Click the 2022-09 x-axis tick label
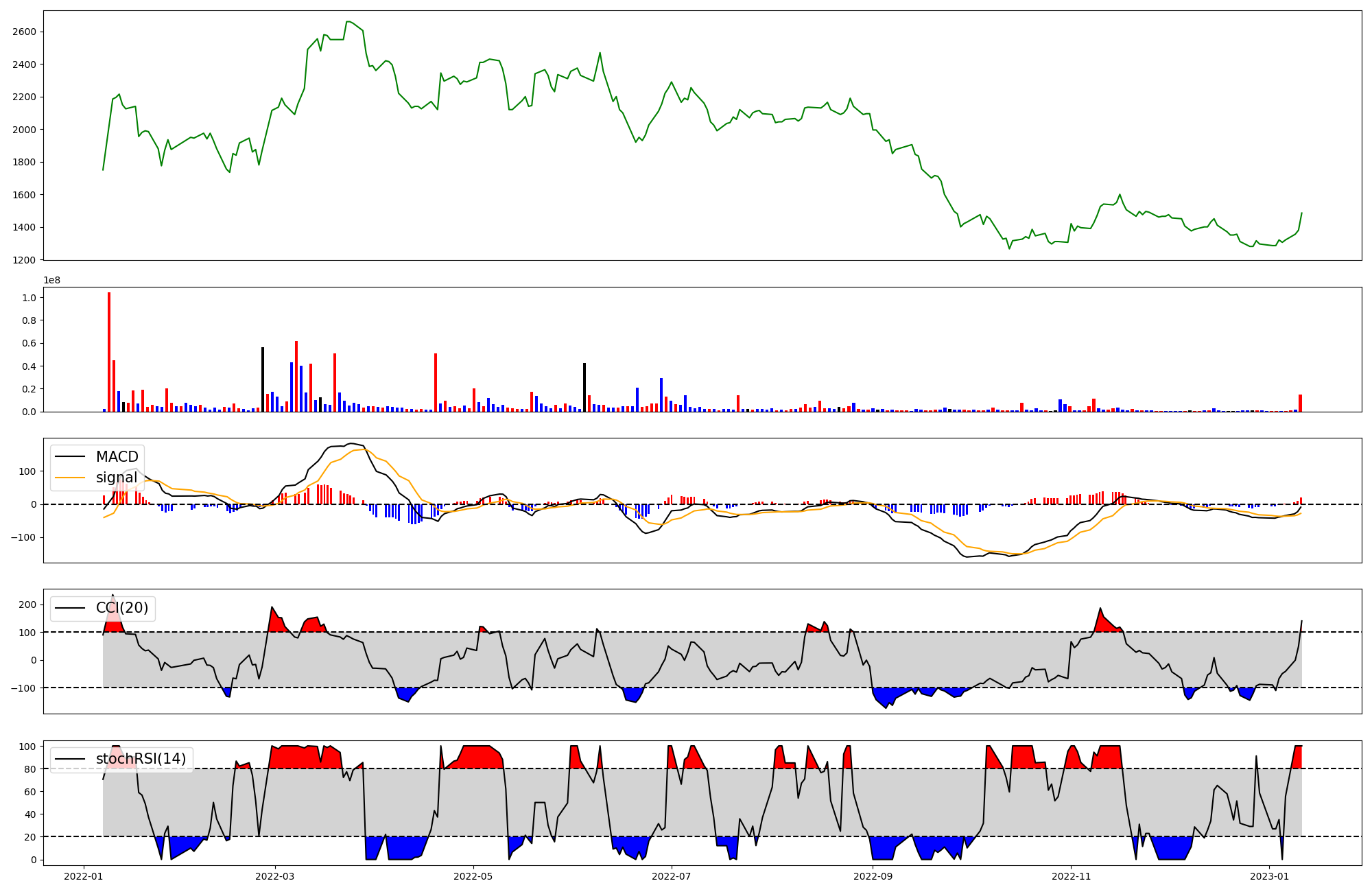Screen dimensions: 1372x892 tap(873, 876)
